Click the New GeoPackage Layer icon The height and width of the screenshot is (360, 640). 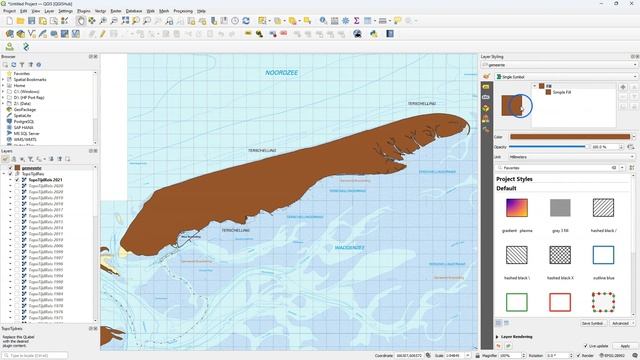tap(20, 34)
